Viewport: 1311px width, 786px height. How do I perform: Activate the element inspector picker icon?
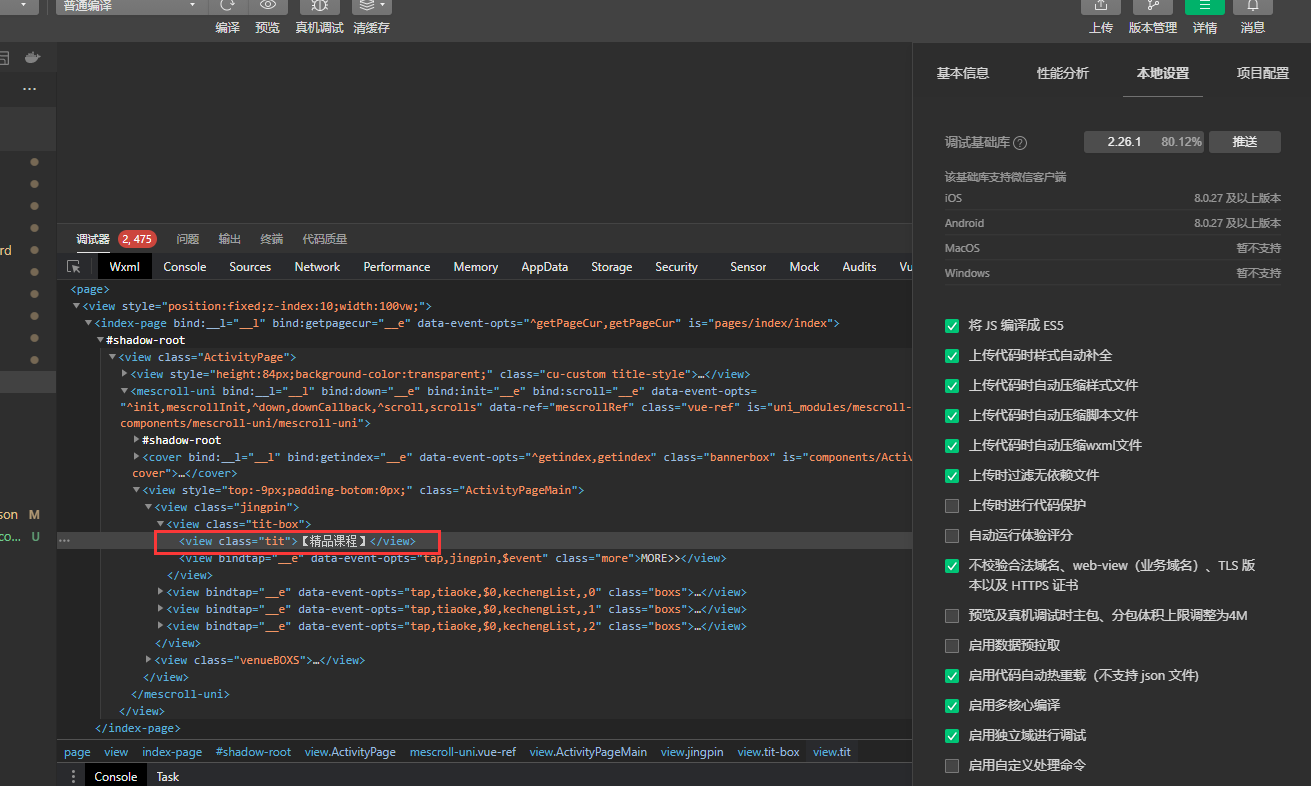[x=73, y=267]
